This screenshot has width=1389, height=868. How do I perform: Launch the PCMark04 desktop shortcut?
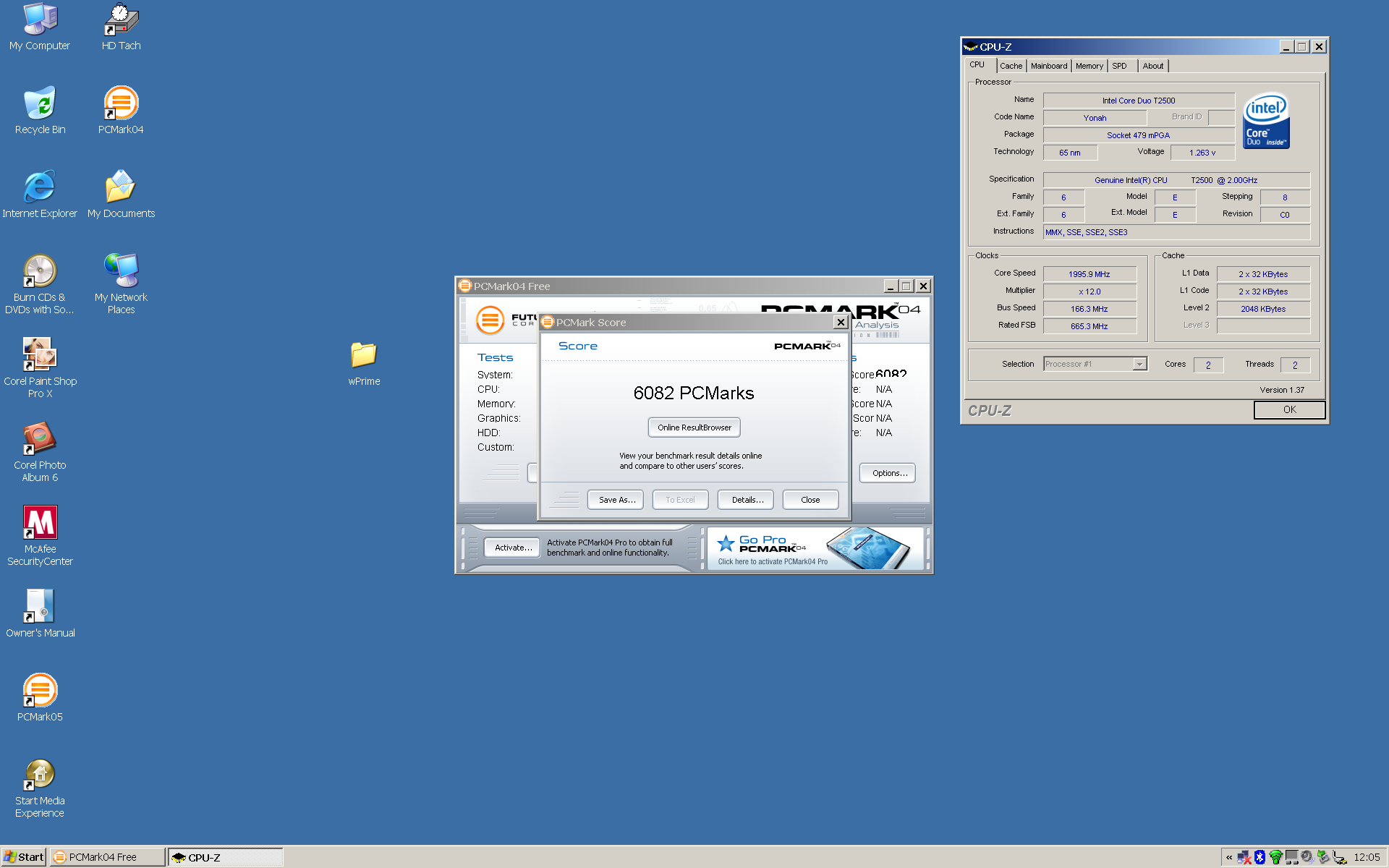click(x=121, y=111)
